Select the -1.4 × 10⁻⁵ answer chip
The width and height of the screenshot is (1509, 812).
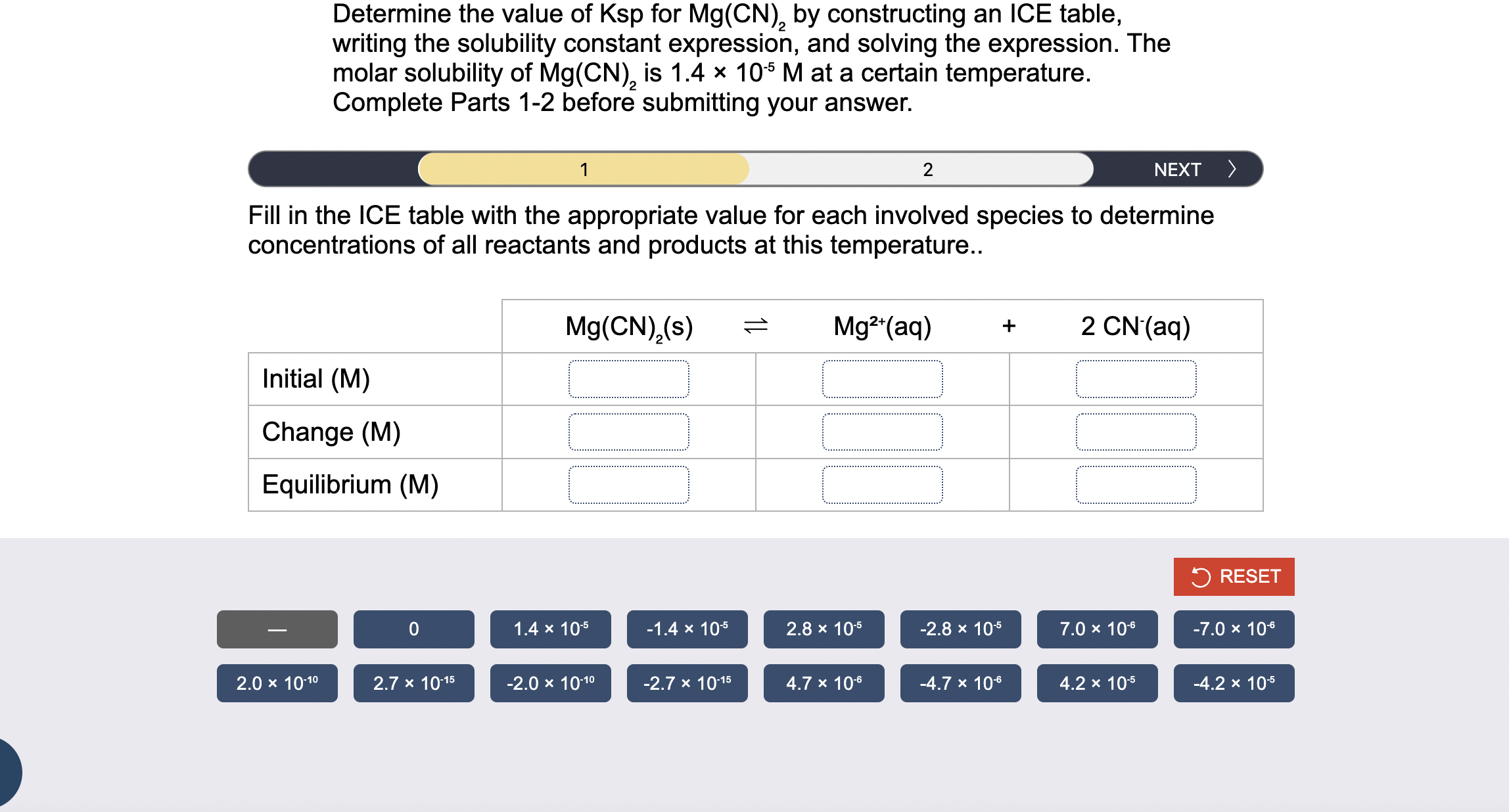point(687,629)
